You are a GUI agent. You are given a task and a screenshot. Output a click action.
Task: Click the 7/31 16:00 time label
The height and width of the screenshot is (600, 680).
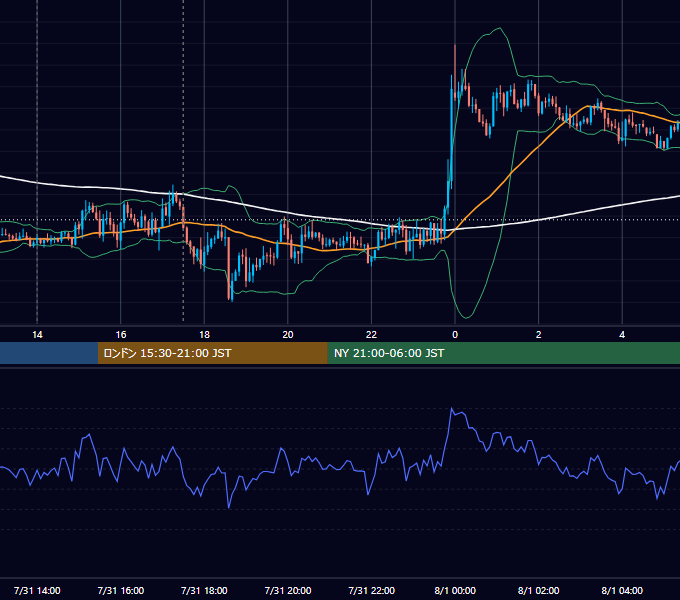(121, 591)
